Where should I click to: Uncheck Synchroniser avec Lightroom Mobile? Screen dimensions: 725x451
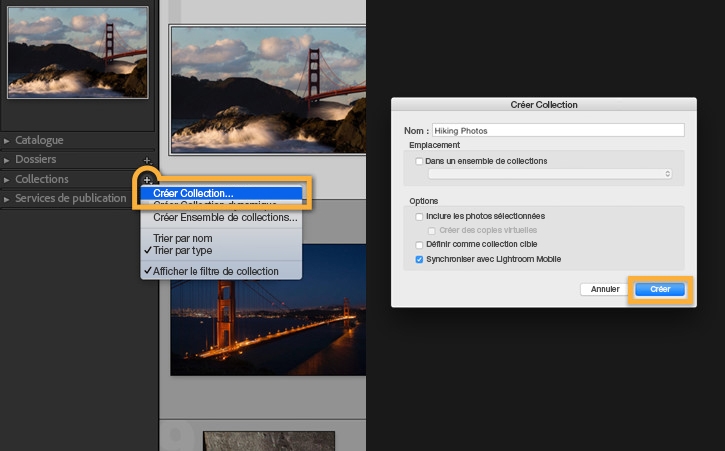(419, 259)
